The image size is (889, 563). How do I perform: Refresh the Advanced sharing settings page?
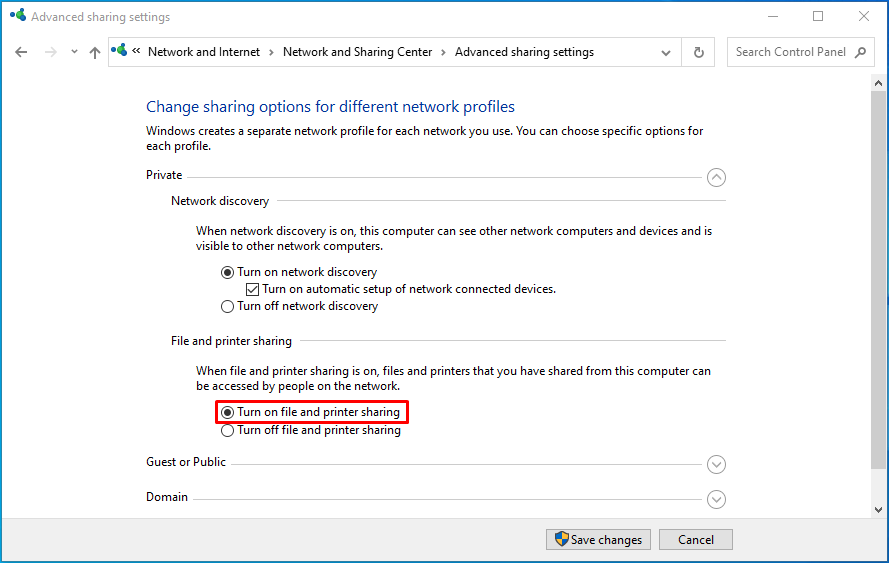tap(698, 52)
